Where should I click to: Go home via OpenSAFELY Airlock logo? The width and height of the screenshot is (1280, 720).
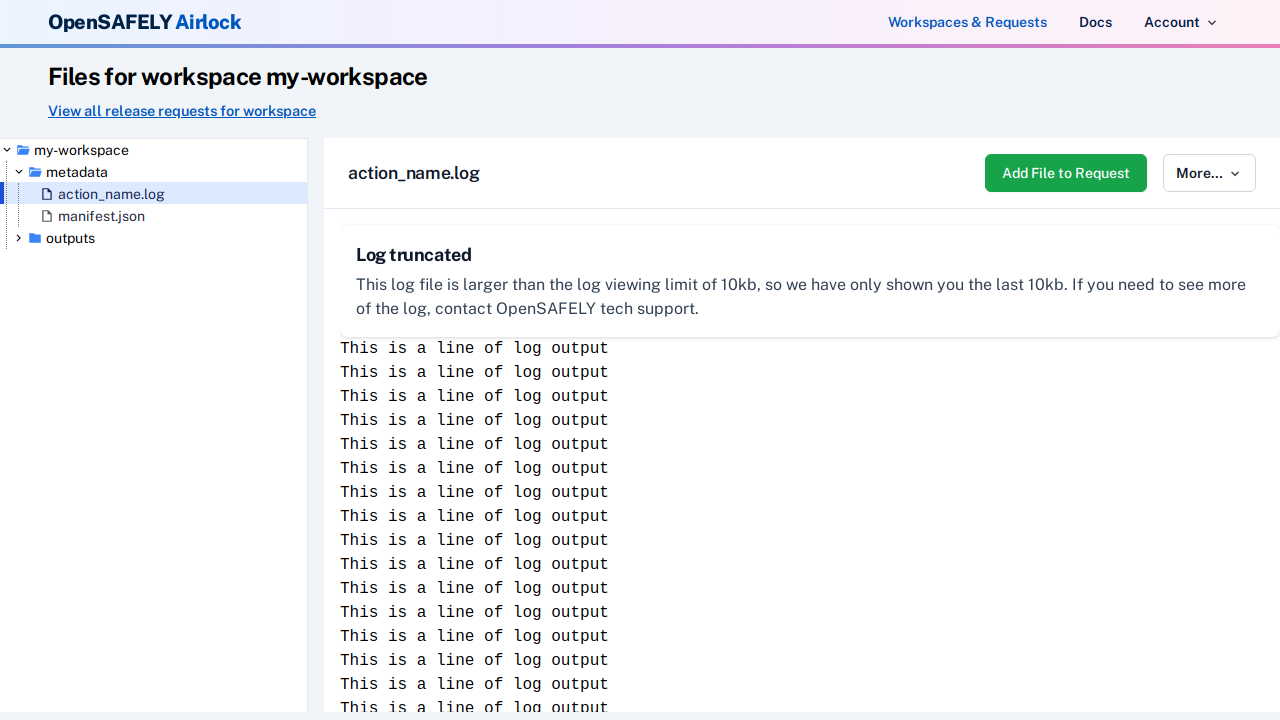tap(145, 22)
